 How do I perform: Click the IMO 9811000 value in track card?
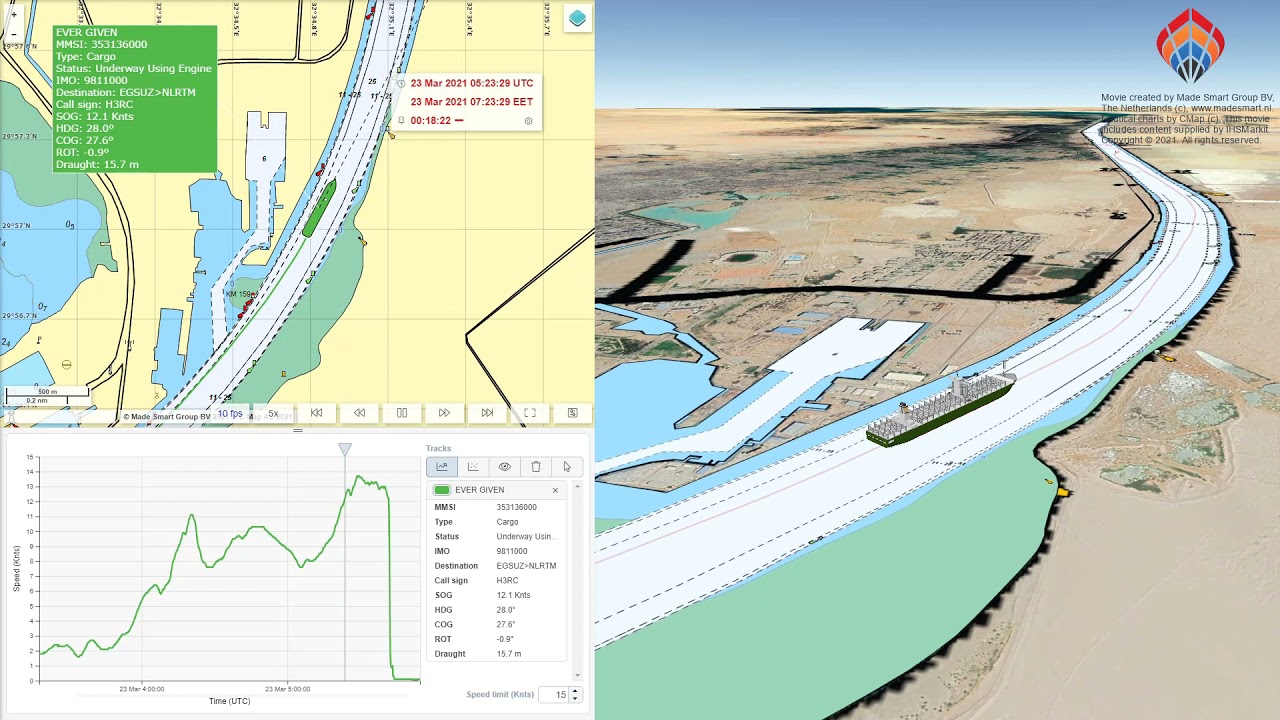[511, 552]
